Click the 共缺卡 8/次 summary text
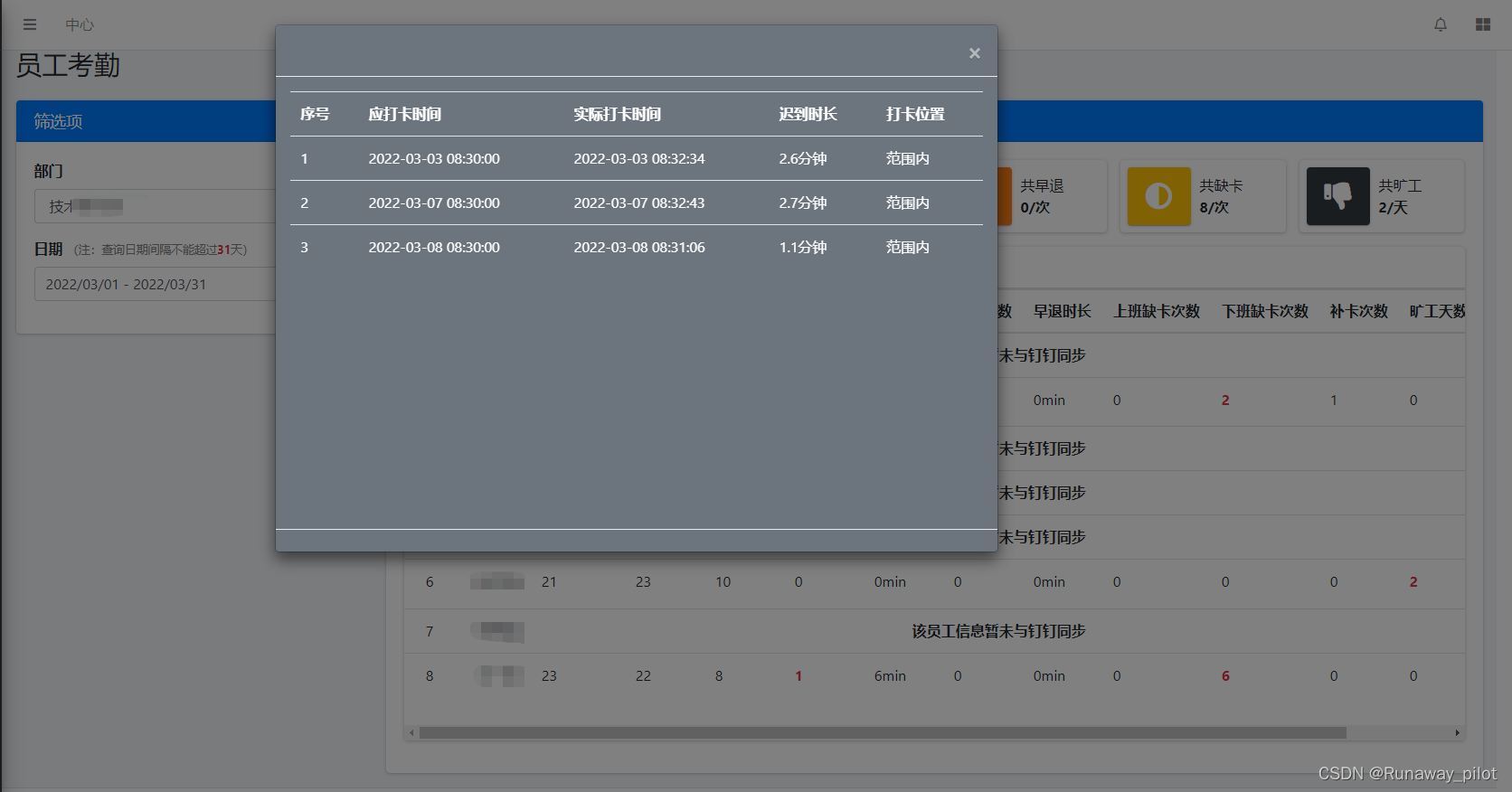Image resolution: width=1512 pixels, height=792 pixels. click(x=1221, y=196)
